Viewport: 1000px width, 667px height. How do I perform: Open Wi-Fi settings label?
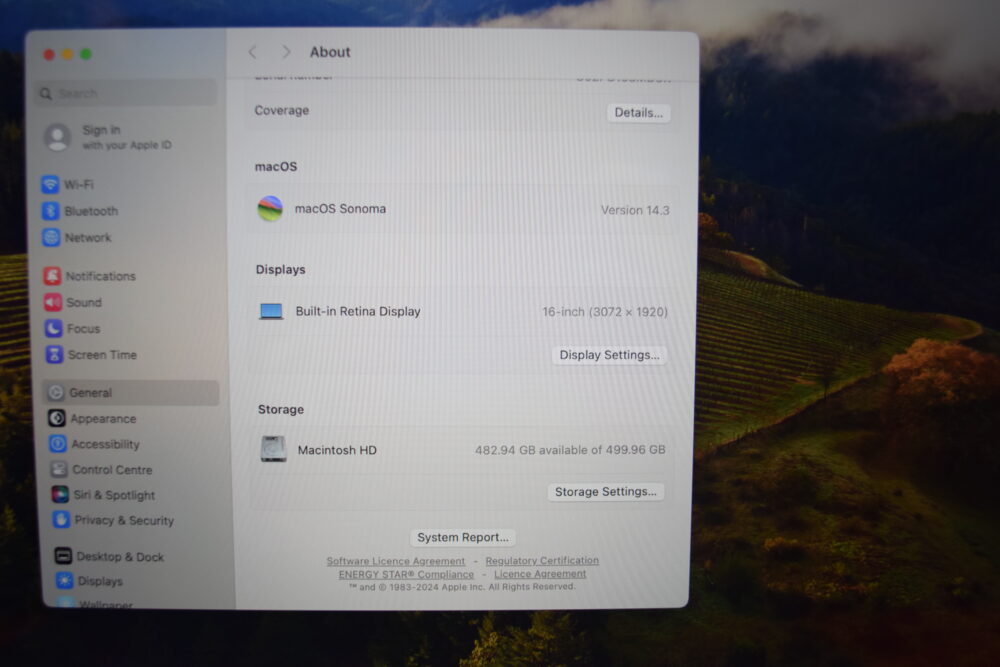[79, 184]
